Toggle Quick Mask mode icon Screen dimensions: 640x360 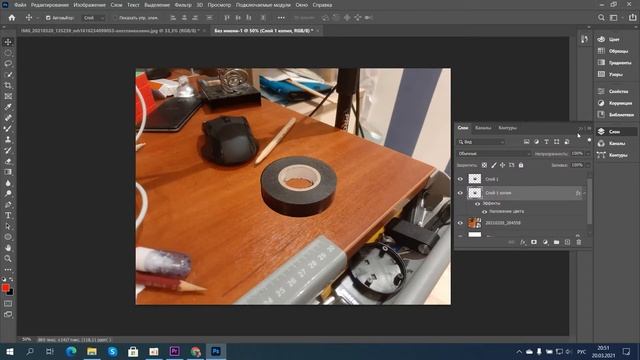(8, 304)
